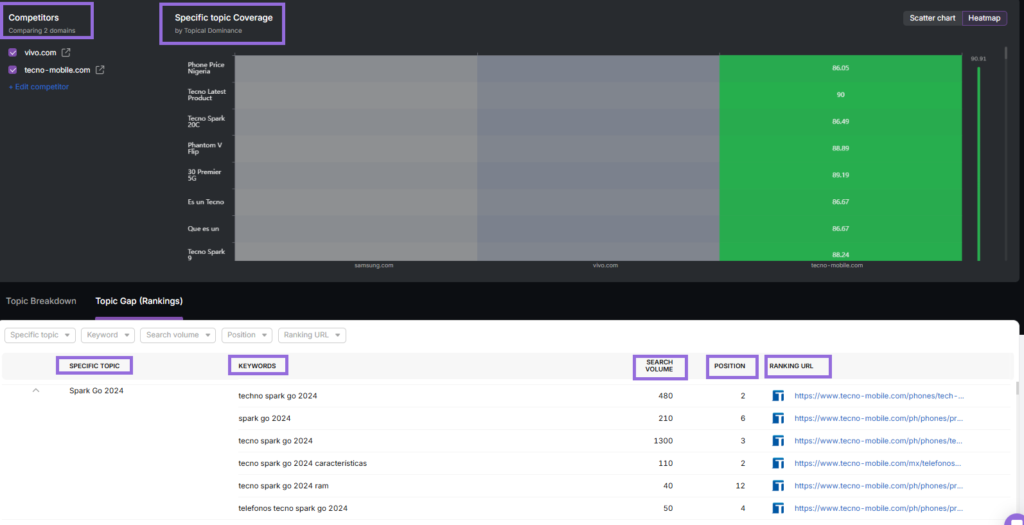Click the favicon in the 1300 search volume row
This screenshot has width=1024, height=525.
(778, 441)
